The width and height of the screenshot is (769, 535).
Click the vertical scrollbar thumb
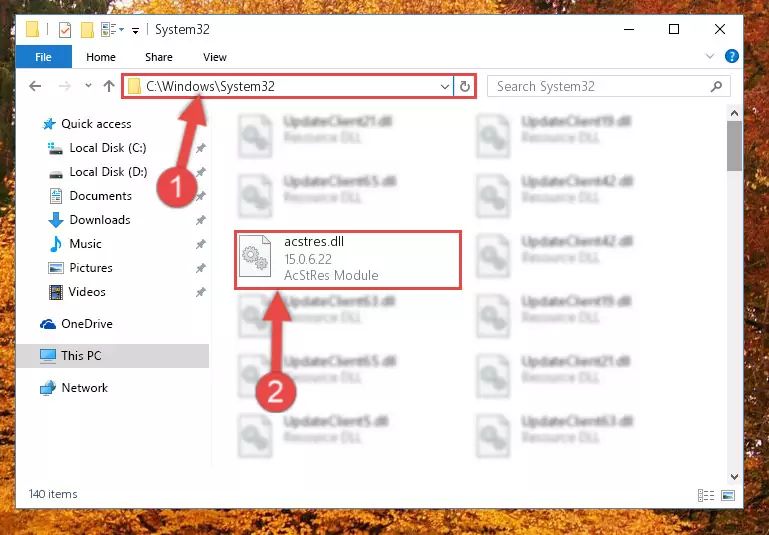coord(734,146)
